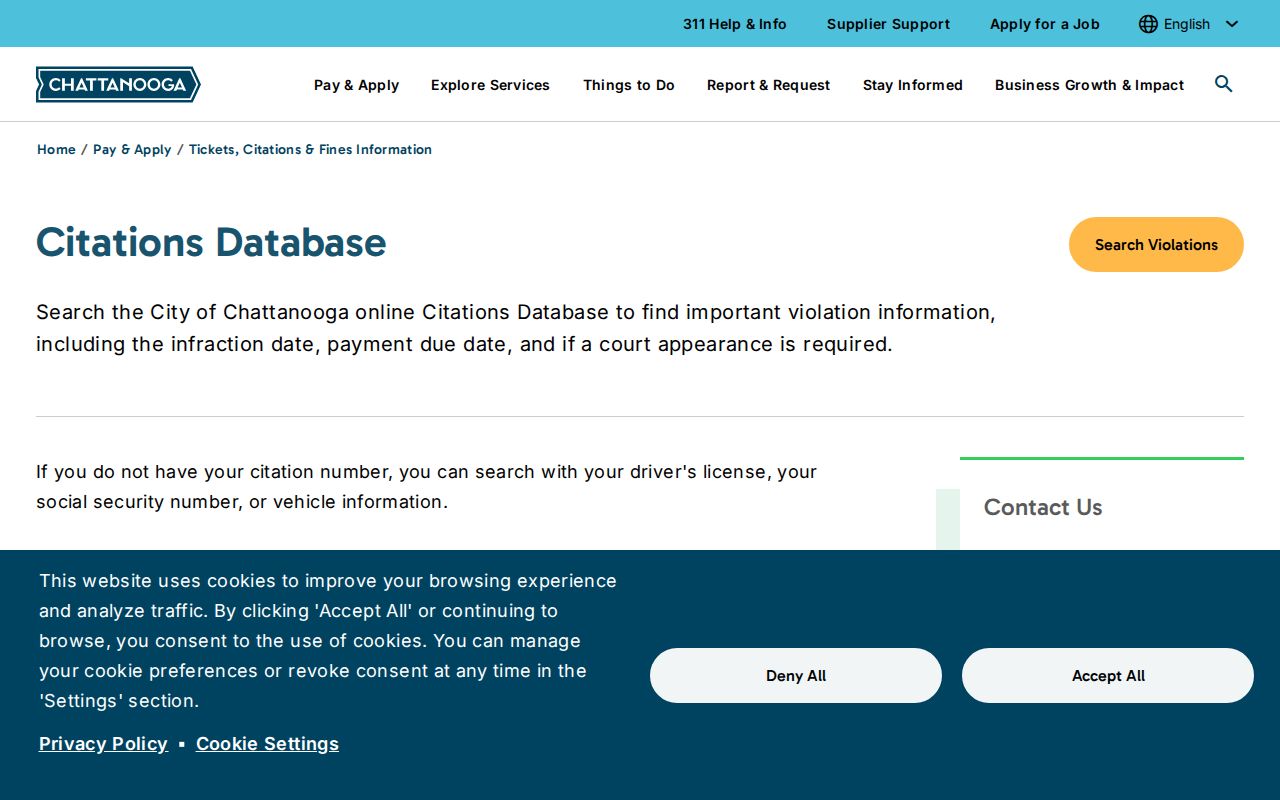Open the site search magnifier icon
The width and height of the screenshot is (1280, 800).
[x=1223, y=84]
